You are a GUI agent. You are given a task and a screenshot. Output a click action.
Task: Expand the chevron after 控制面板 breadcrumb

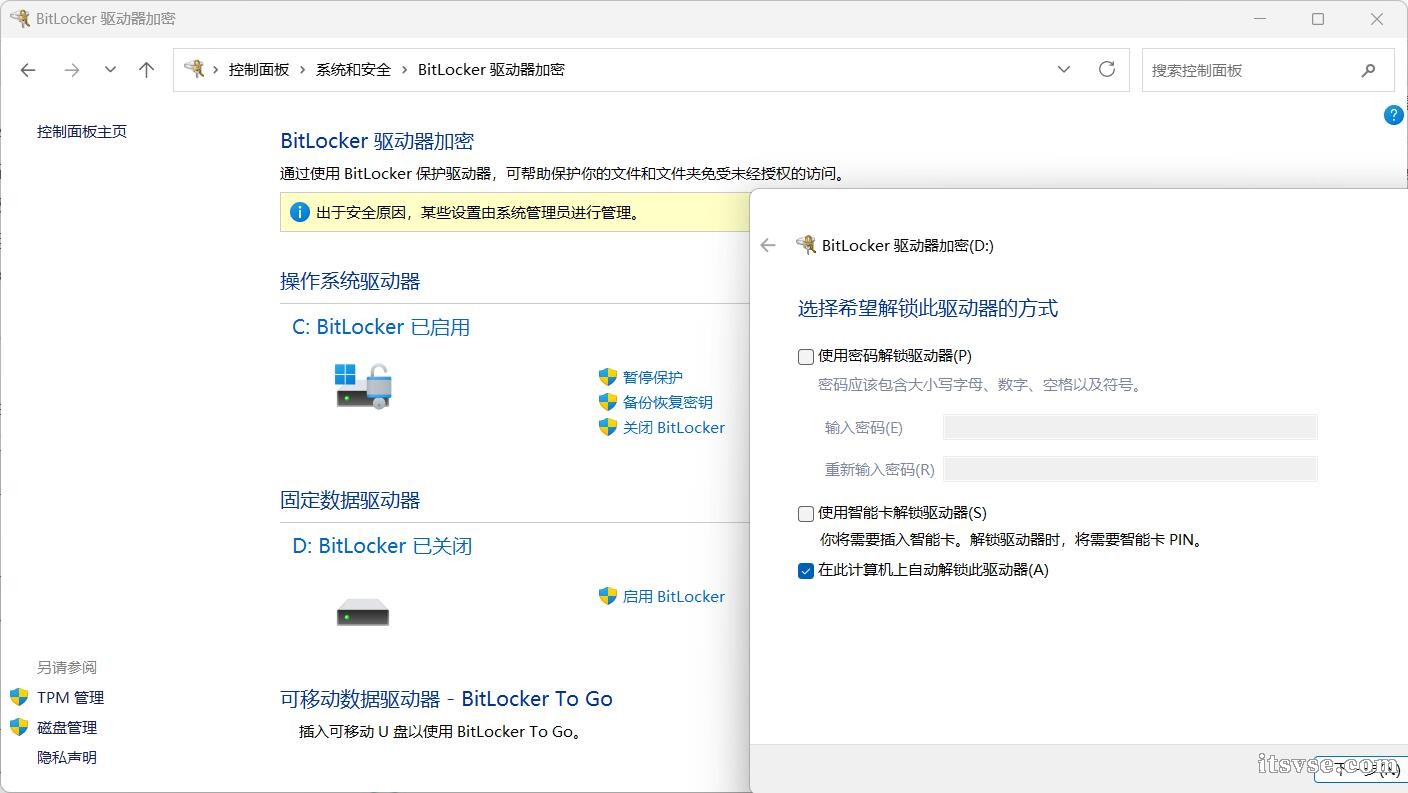click(x=303, y=70)
